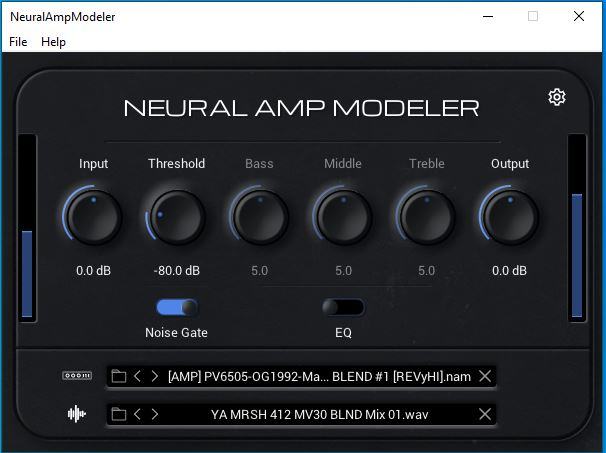The image size is (606, 453).
Task: Select previous IR file with left arrow
Action: click(137, 414)
